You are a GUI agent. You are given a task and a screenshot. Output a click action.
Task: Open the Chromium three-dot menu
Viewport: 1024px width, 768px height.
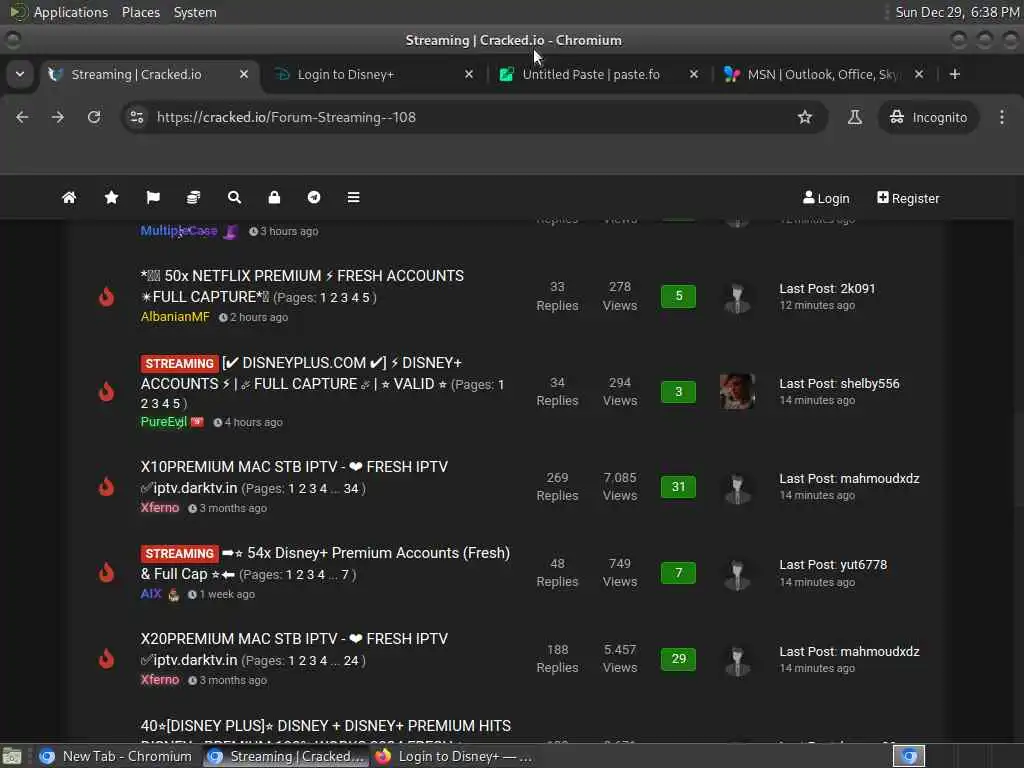[1002, 117]
